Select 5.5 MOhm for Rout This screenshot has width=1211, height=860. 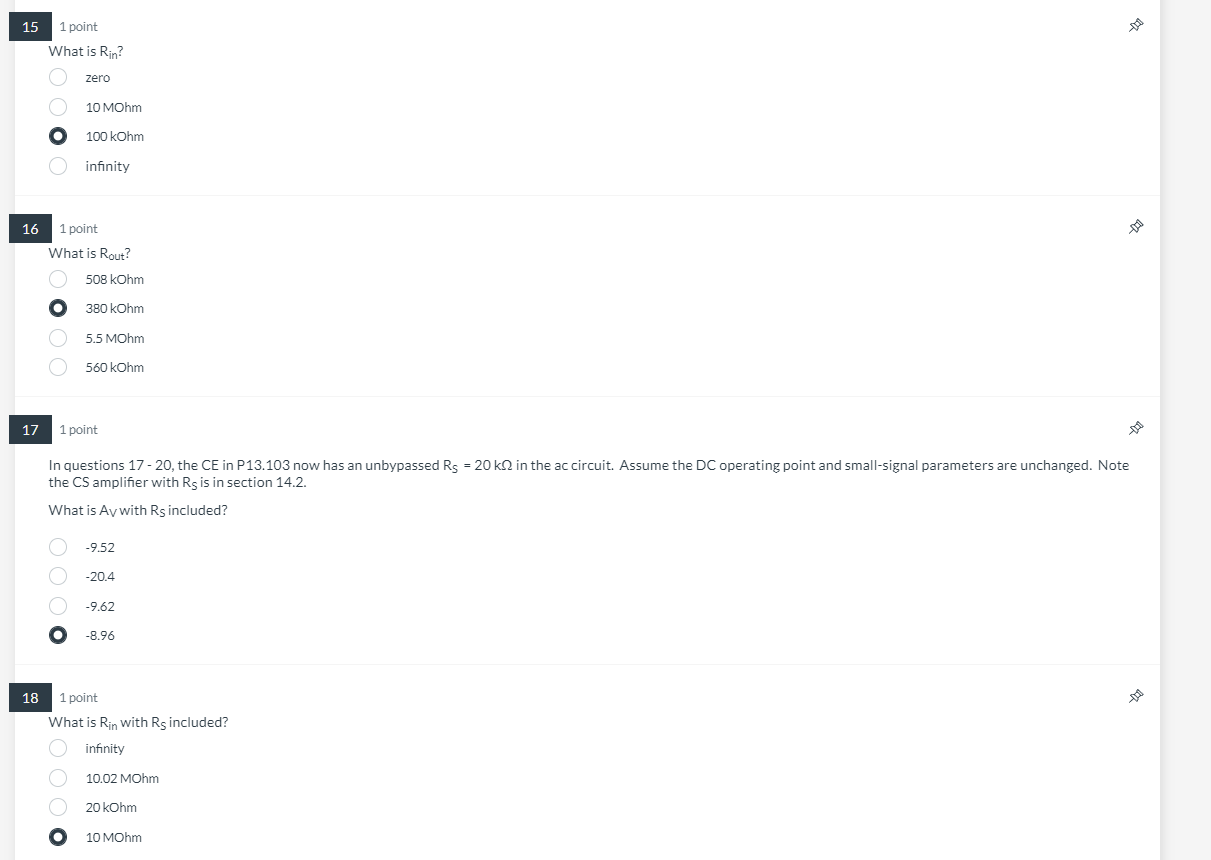click(59, 338)
